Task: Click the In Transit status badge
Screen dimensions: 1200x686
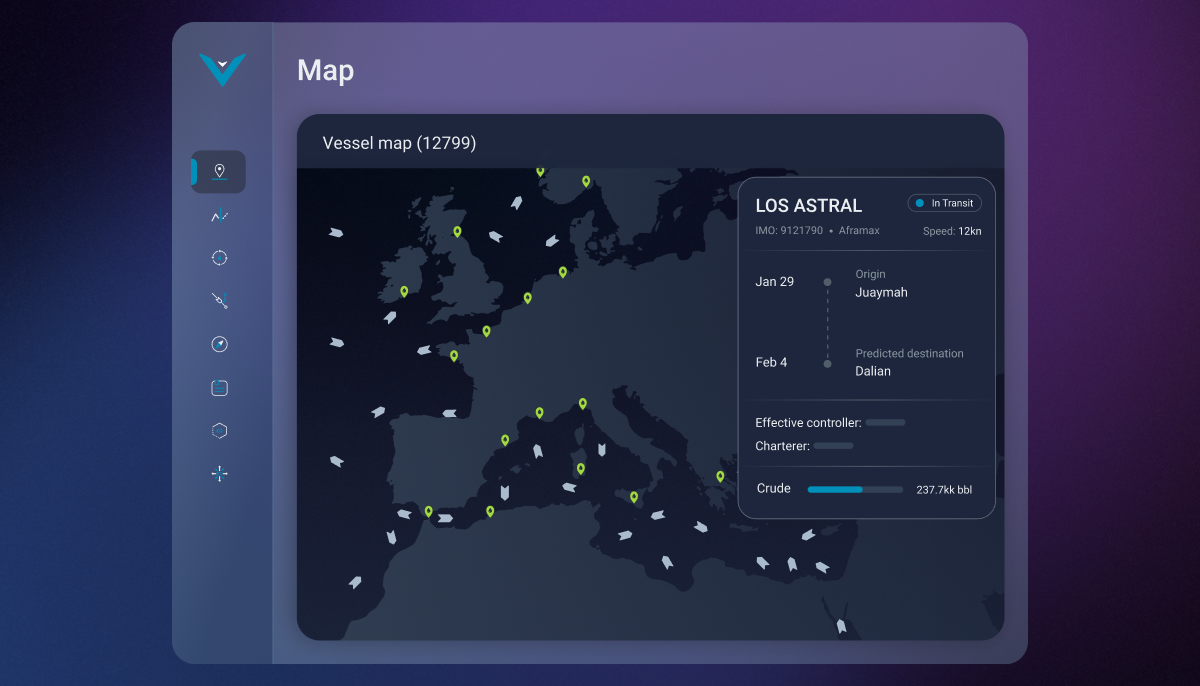Action: [944, 202]
